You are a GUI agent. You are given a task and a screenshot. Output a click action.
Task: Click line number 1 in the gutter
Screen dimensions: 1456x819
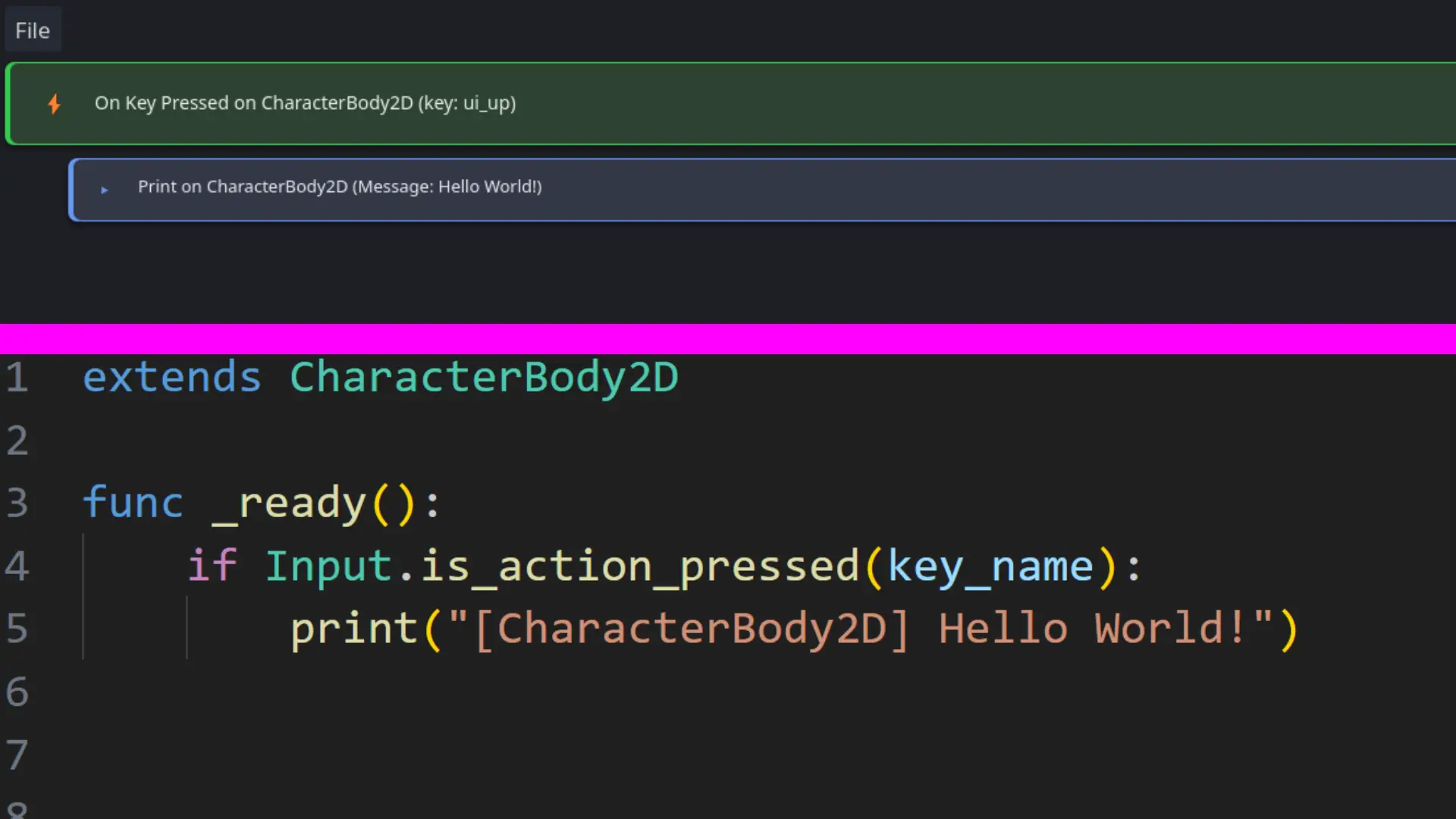17,377
